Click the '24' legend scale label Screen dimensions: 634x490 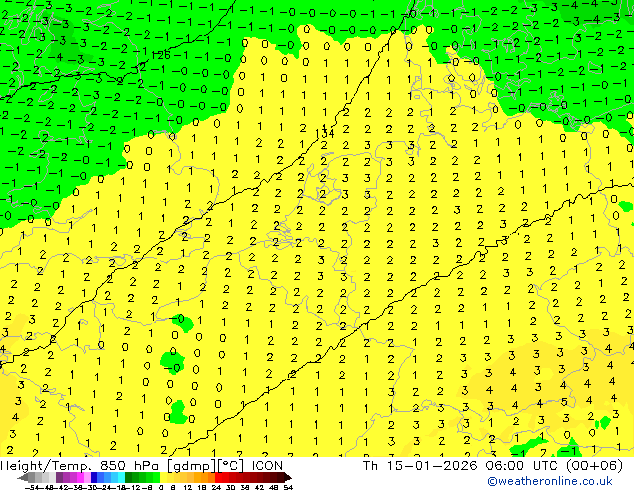216,487
